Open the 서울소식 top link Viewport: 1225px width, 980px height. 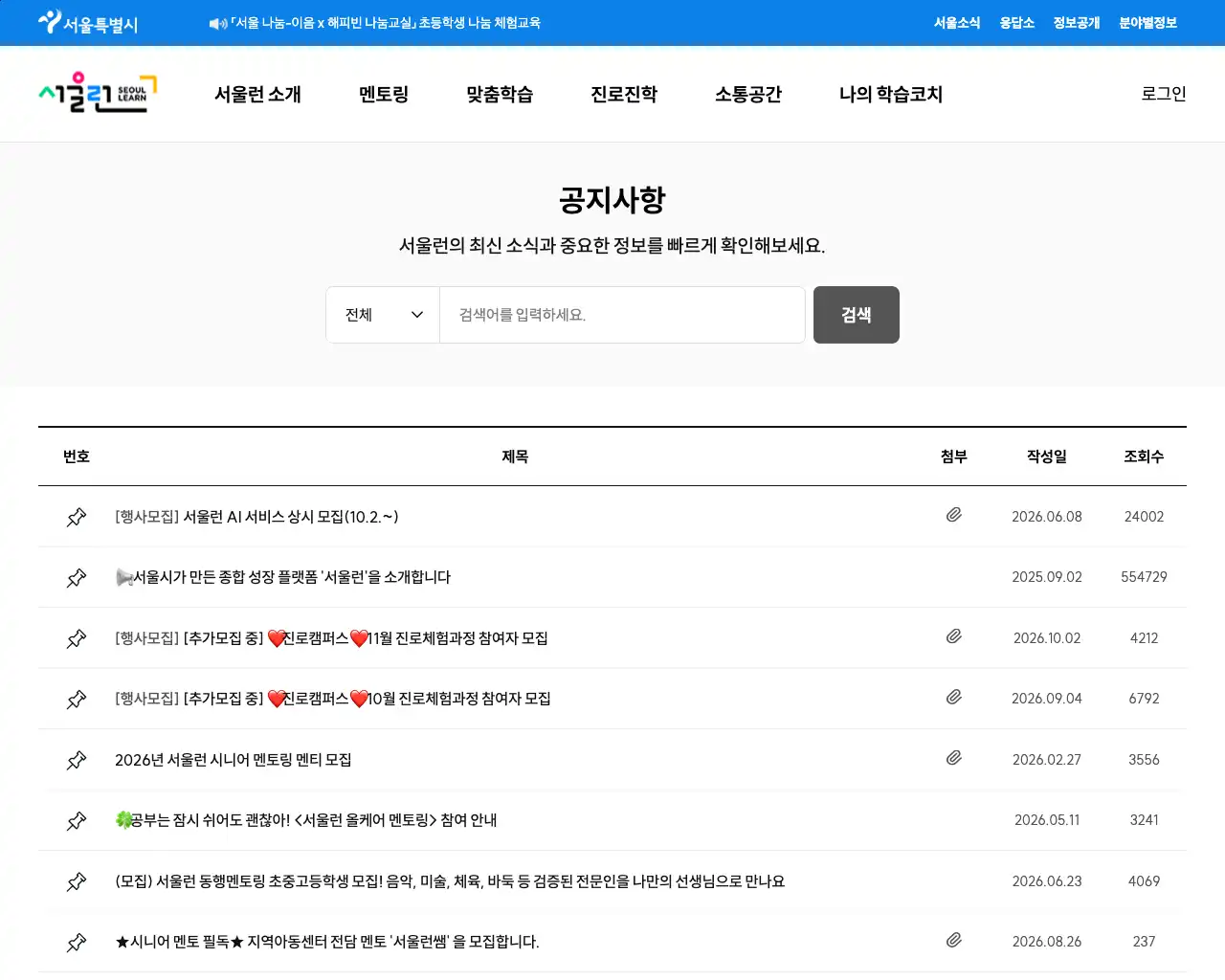coord(957,23)
